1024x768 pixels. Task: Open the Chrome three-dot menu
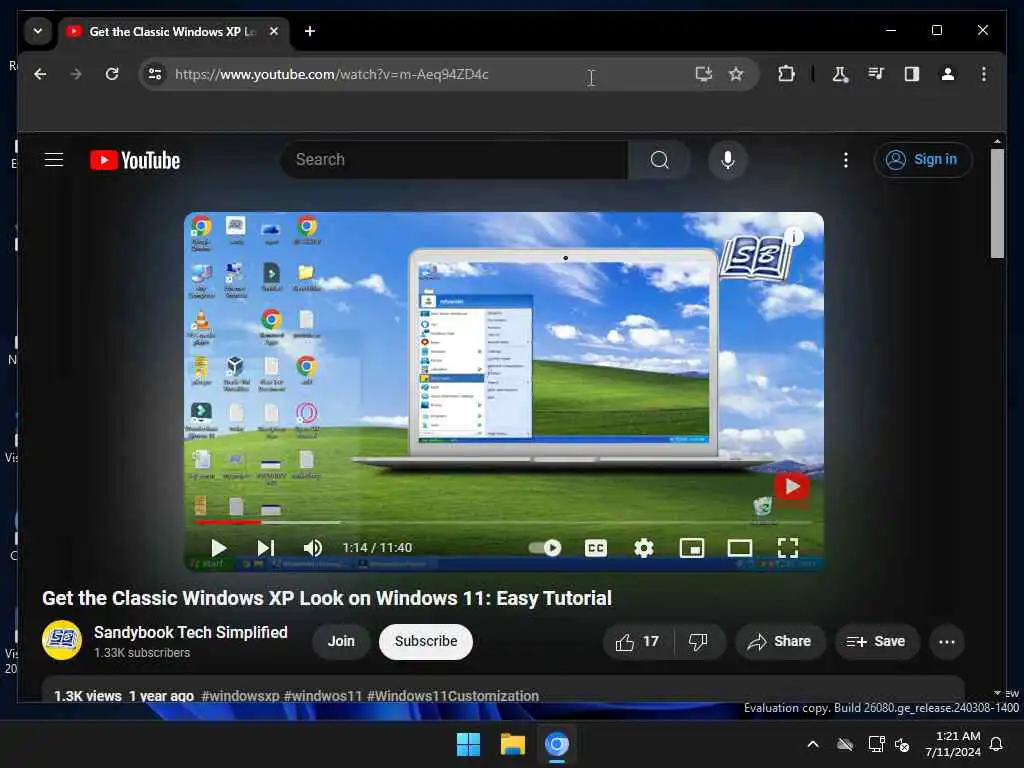click(x=984, y=74)
